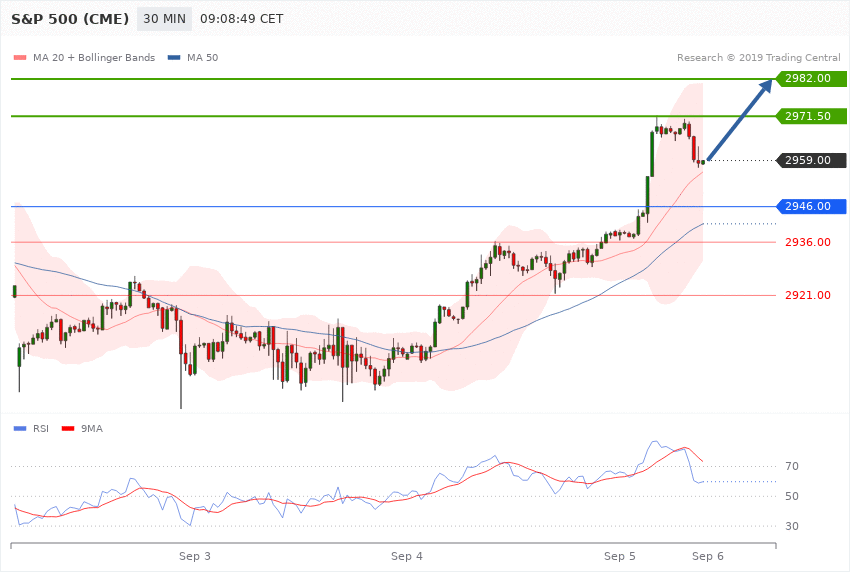Click the 09:08:49 CET timestamp
The width and height of the screenshot is (850, 576).
[x=242, y=19]
